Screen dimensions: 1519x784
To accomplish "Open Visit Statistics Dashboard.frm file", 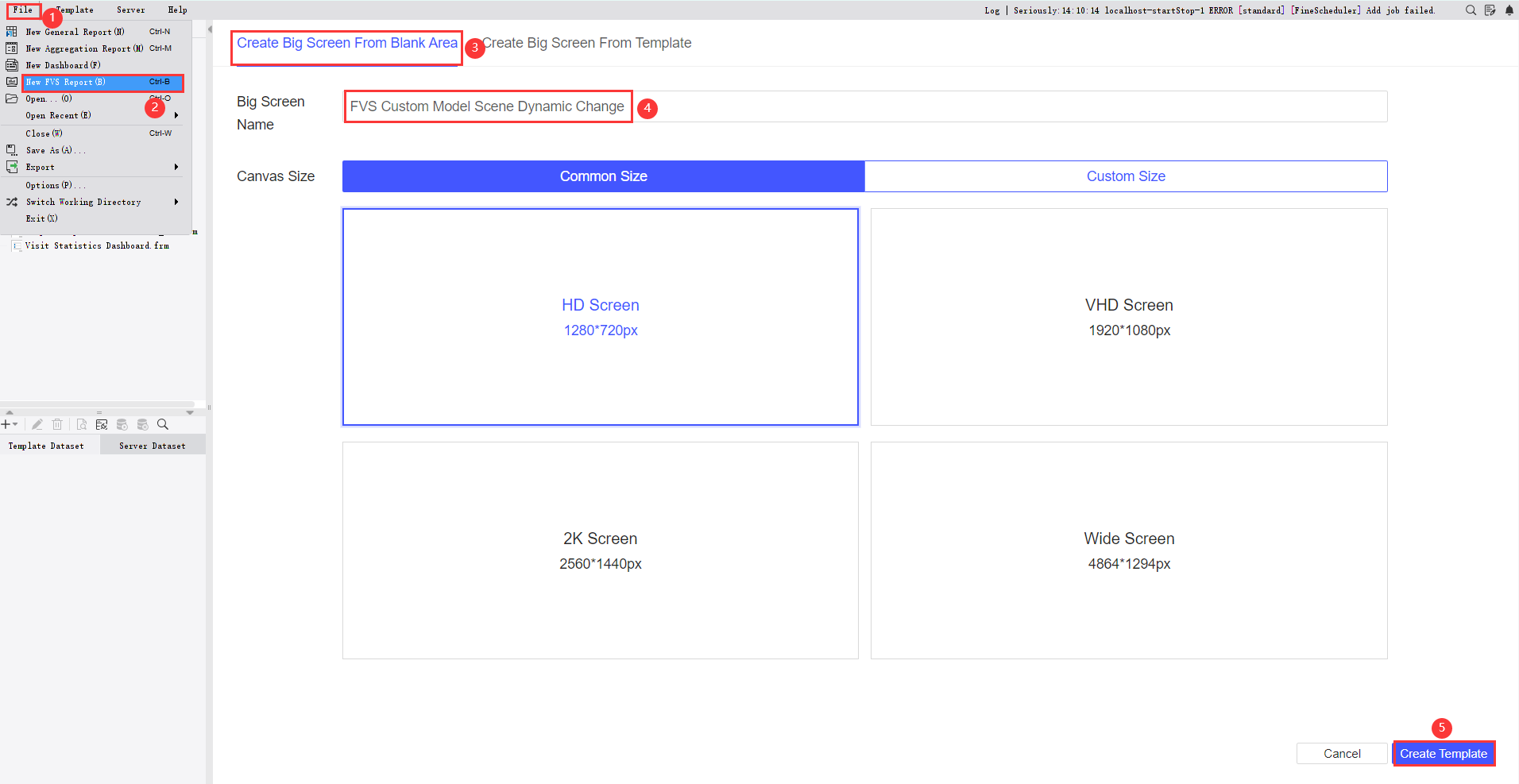I will tap(97, 245).
